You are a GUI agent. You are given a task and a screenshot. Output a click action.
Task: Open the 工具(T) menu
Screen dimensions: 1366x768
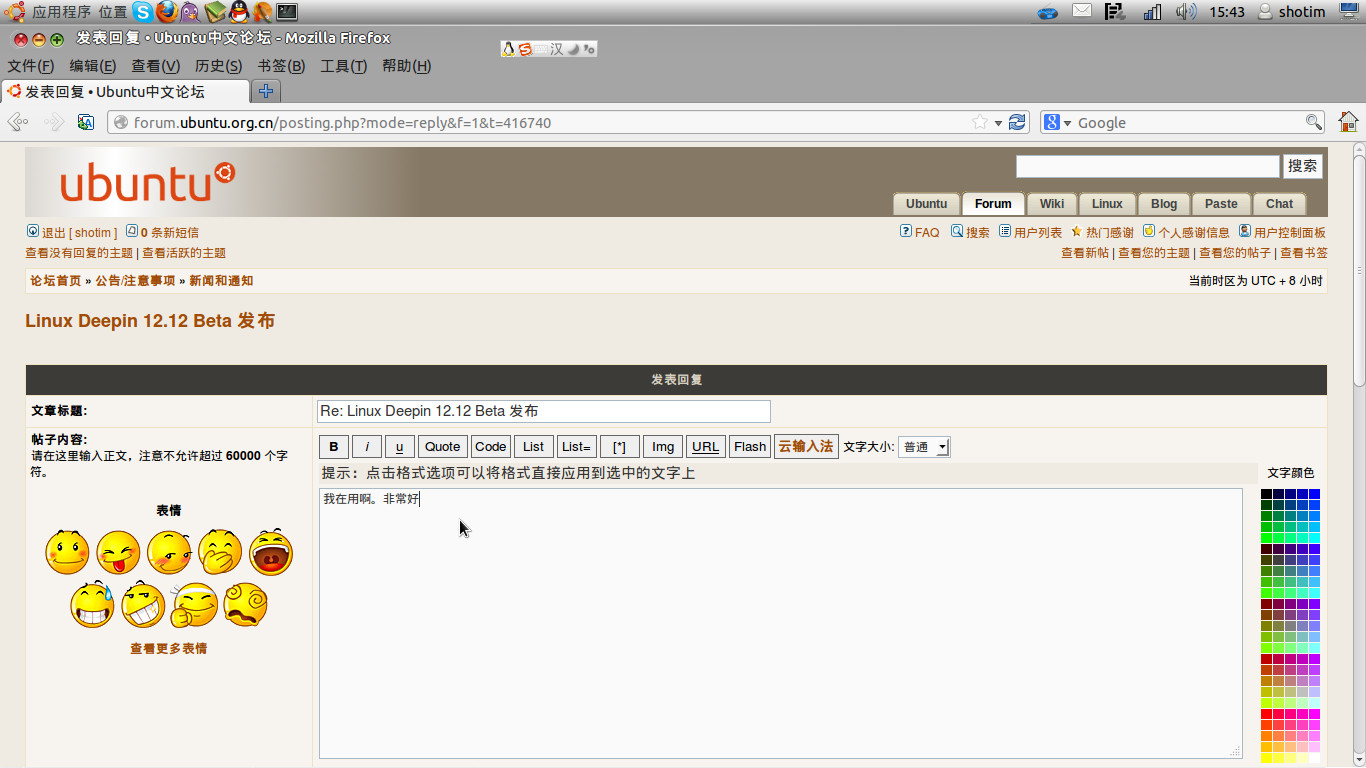click(343, 66)
